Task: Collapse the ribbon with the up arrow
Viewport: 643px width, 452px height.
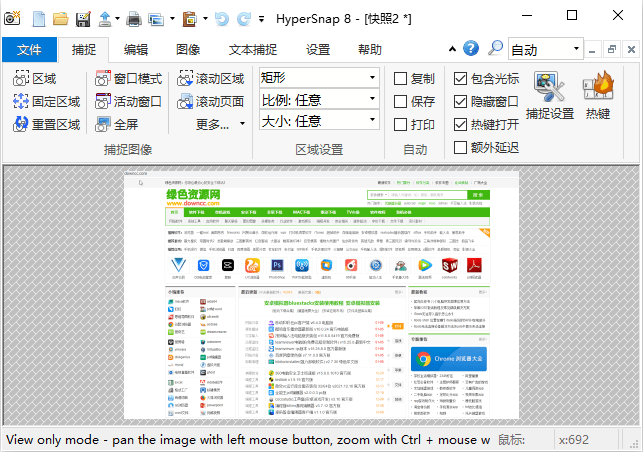Action: click(452, 49)
